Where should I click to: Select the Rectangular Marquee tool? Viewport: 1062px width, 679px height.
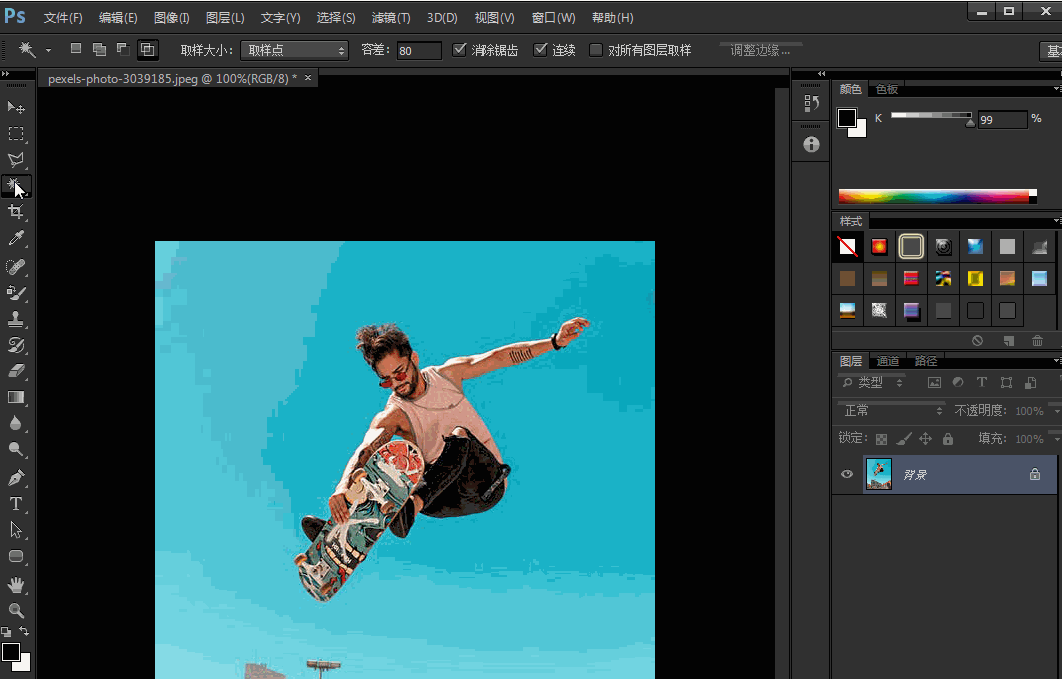click(16, 133)
